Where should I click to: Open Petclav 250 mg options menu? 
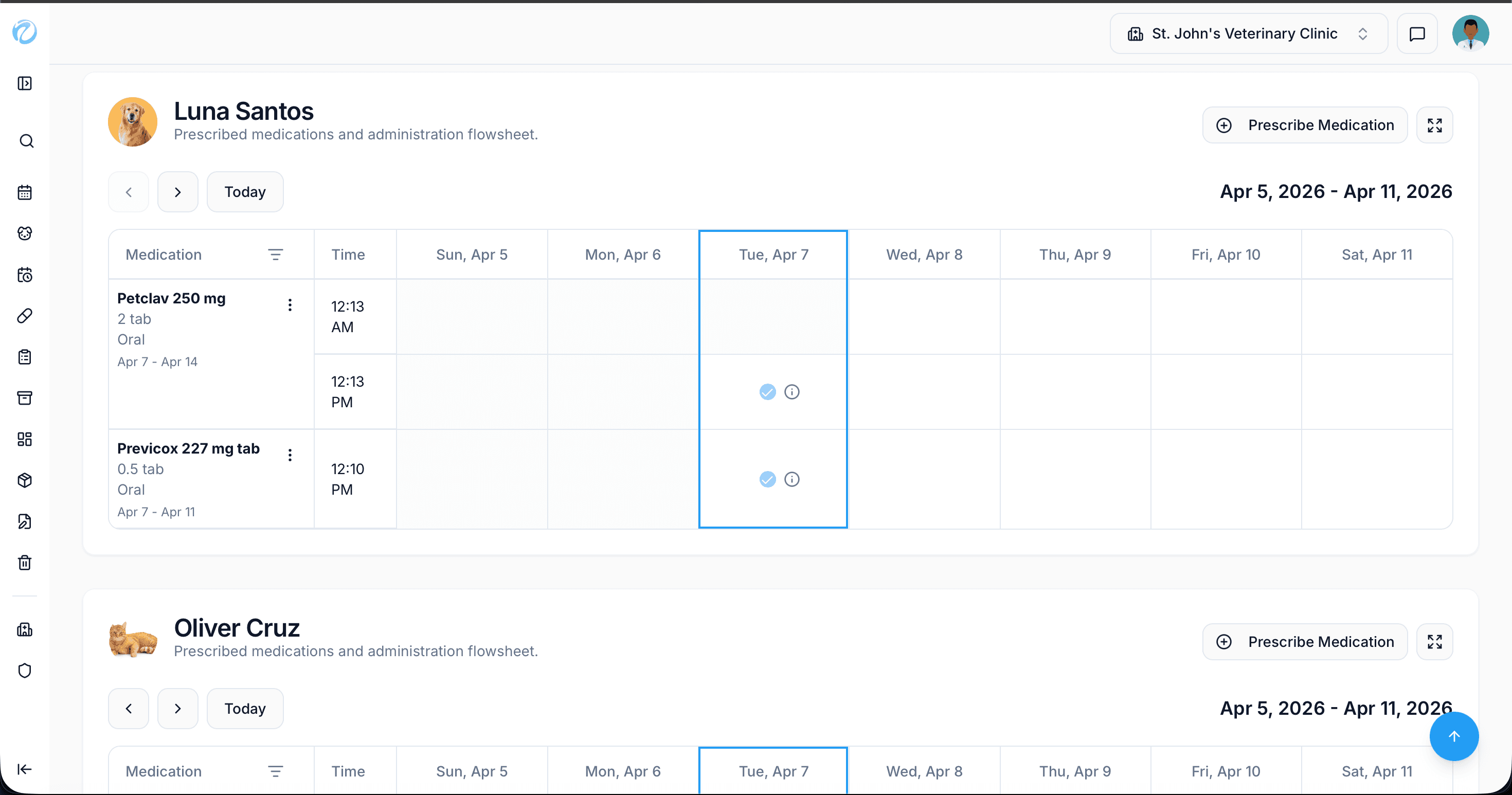[290, 304]
